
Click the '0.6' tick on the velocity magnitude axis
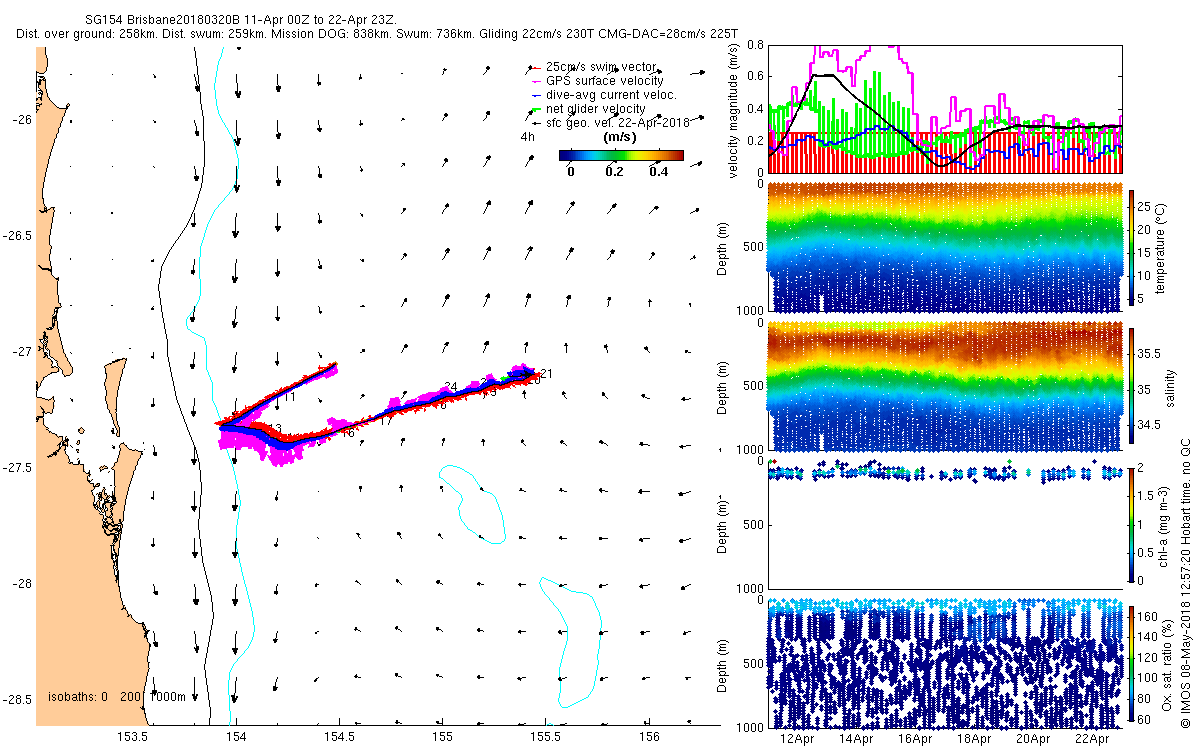click(x=756, y=76)
